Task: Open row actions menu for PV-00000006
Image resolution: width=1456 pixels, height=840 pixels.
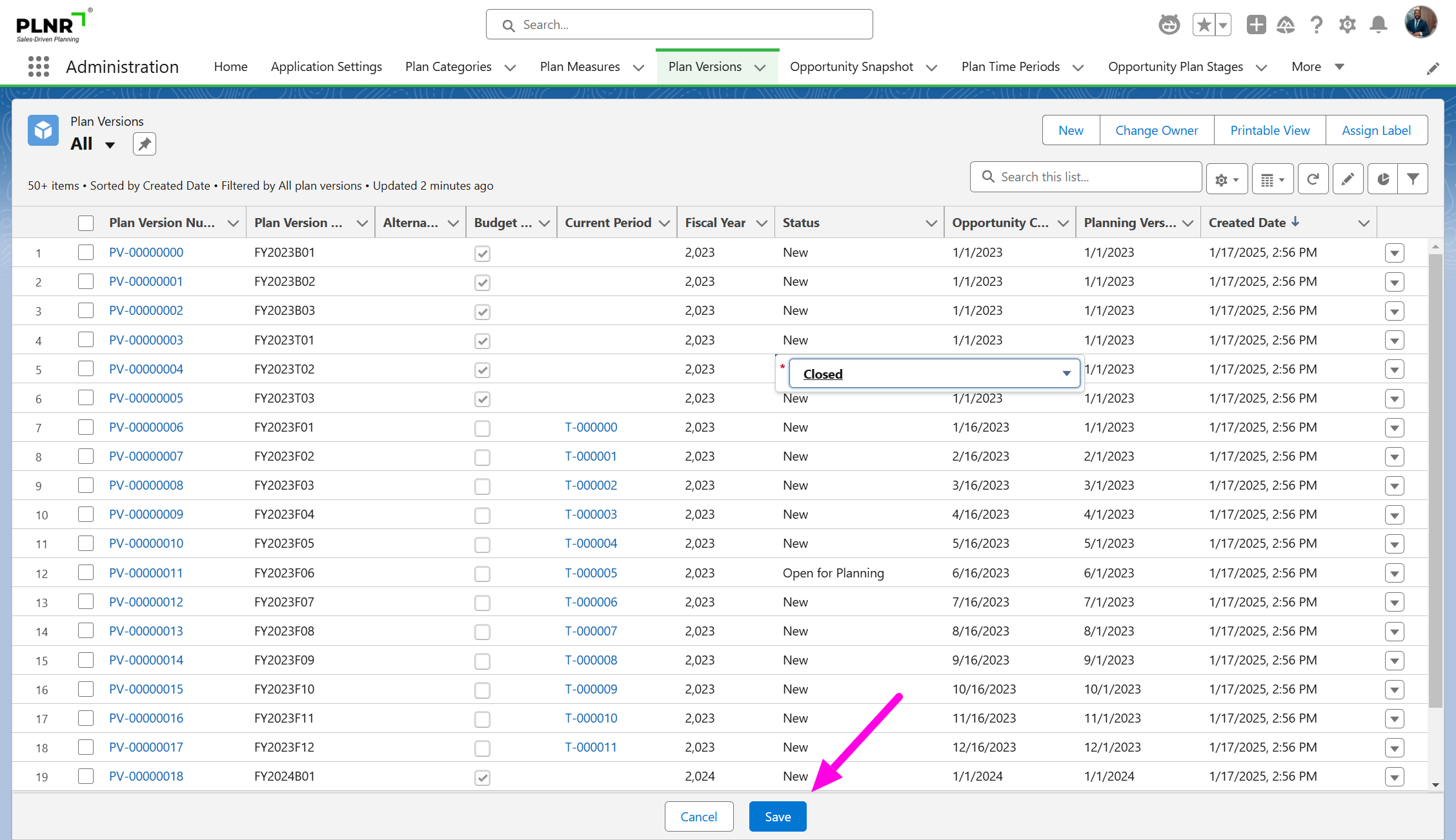Action: (1394, 428)
